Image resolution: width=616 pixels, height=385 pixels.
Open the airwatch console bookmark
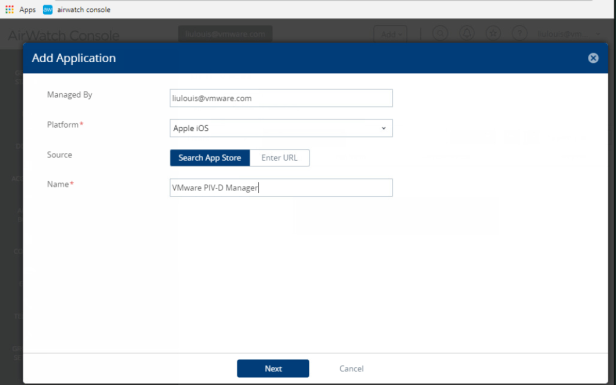(x=77, y=9)
